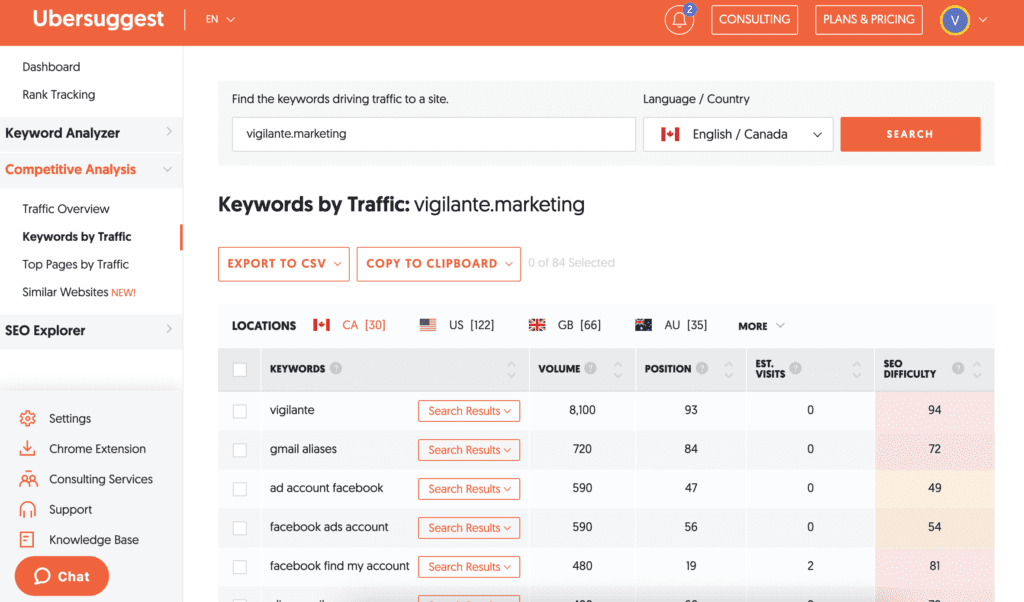
Task: Open the account menu chevron beside avatar
Action: [x=983, y=20]
